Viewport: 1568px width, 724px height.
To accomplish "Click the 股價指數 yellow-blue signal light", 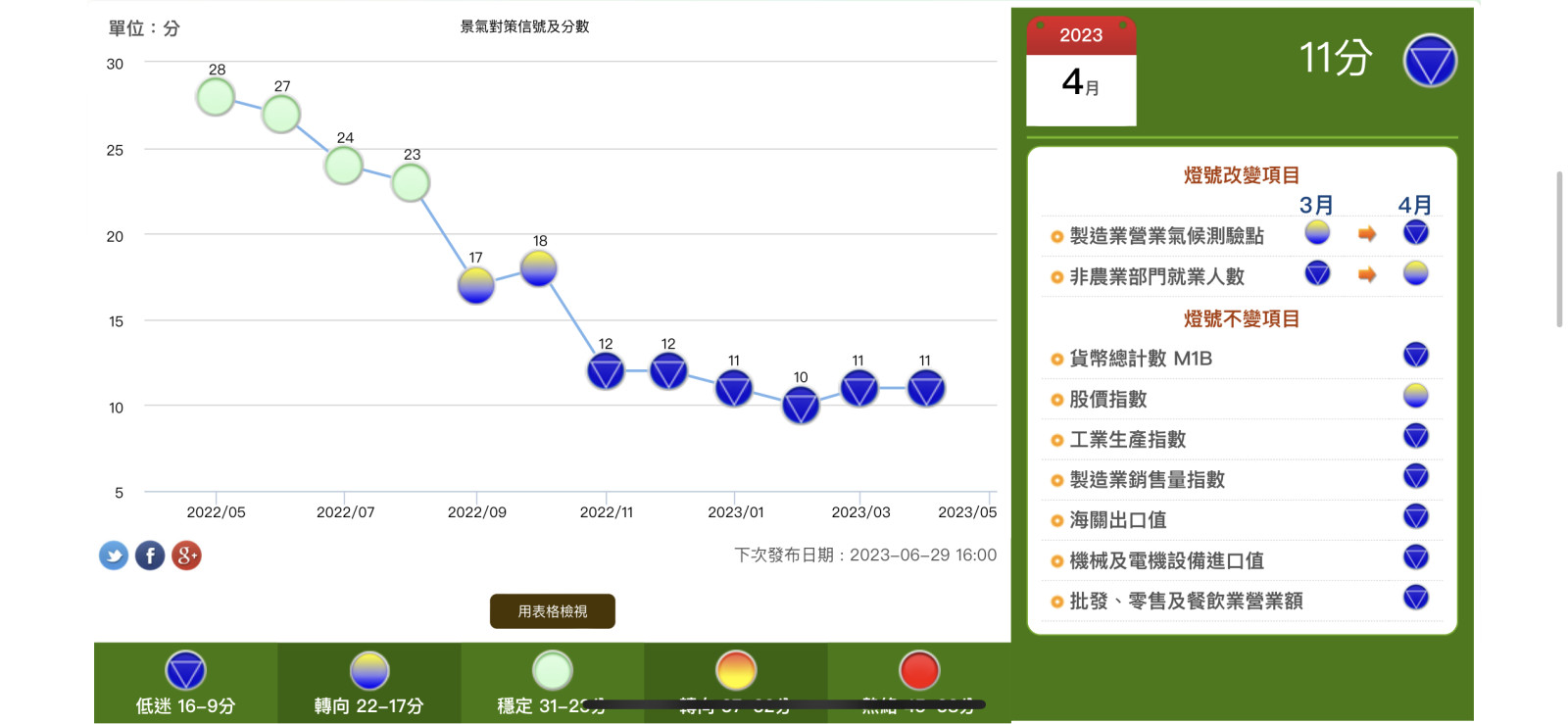I will tap(1415, 396).
